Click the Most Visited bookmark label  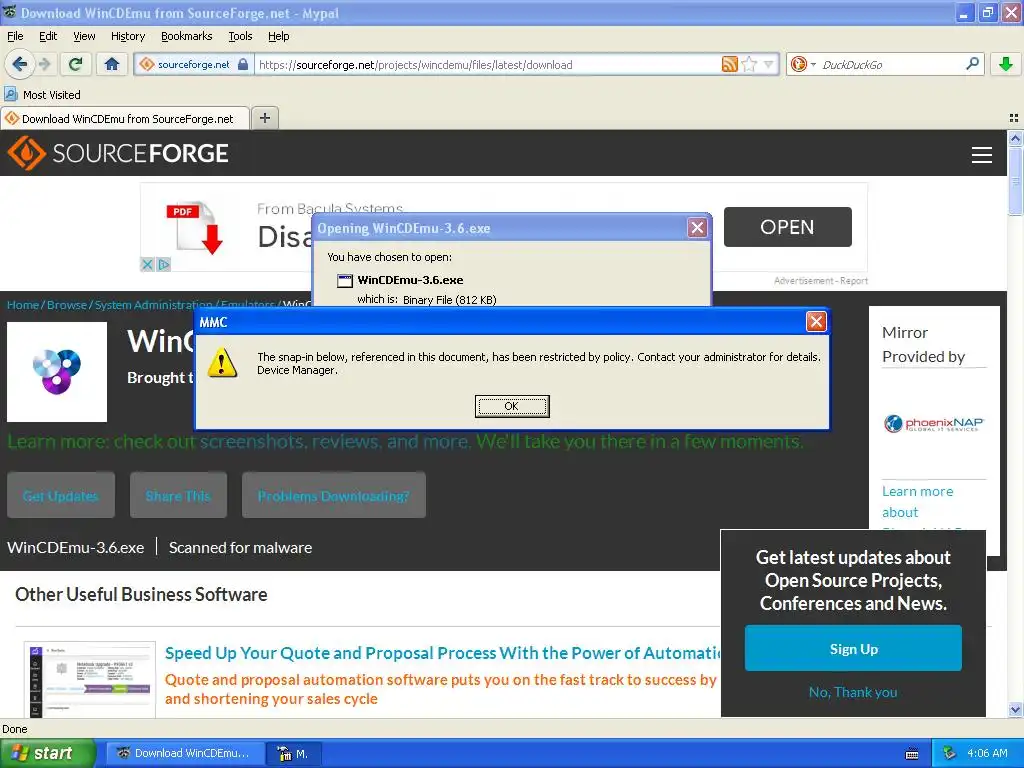52,95
